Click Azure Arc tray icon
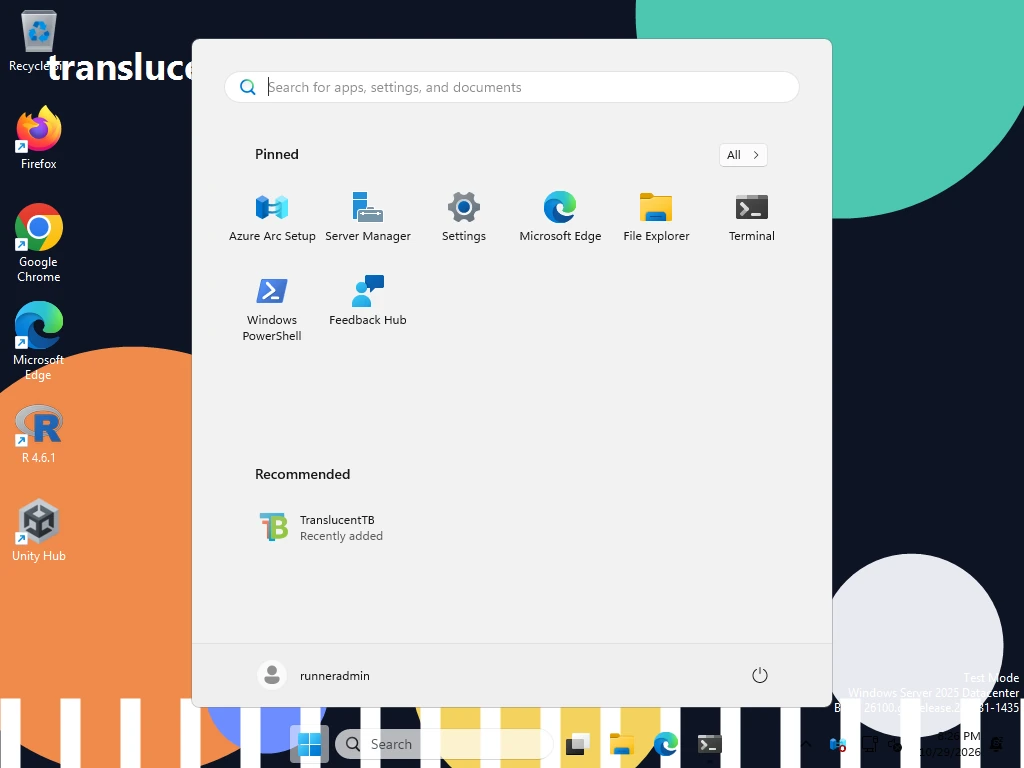Screen dimensions: 1024x768 point(837,744)
